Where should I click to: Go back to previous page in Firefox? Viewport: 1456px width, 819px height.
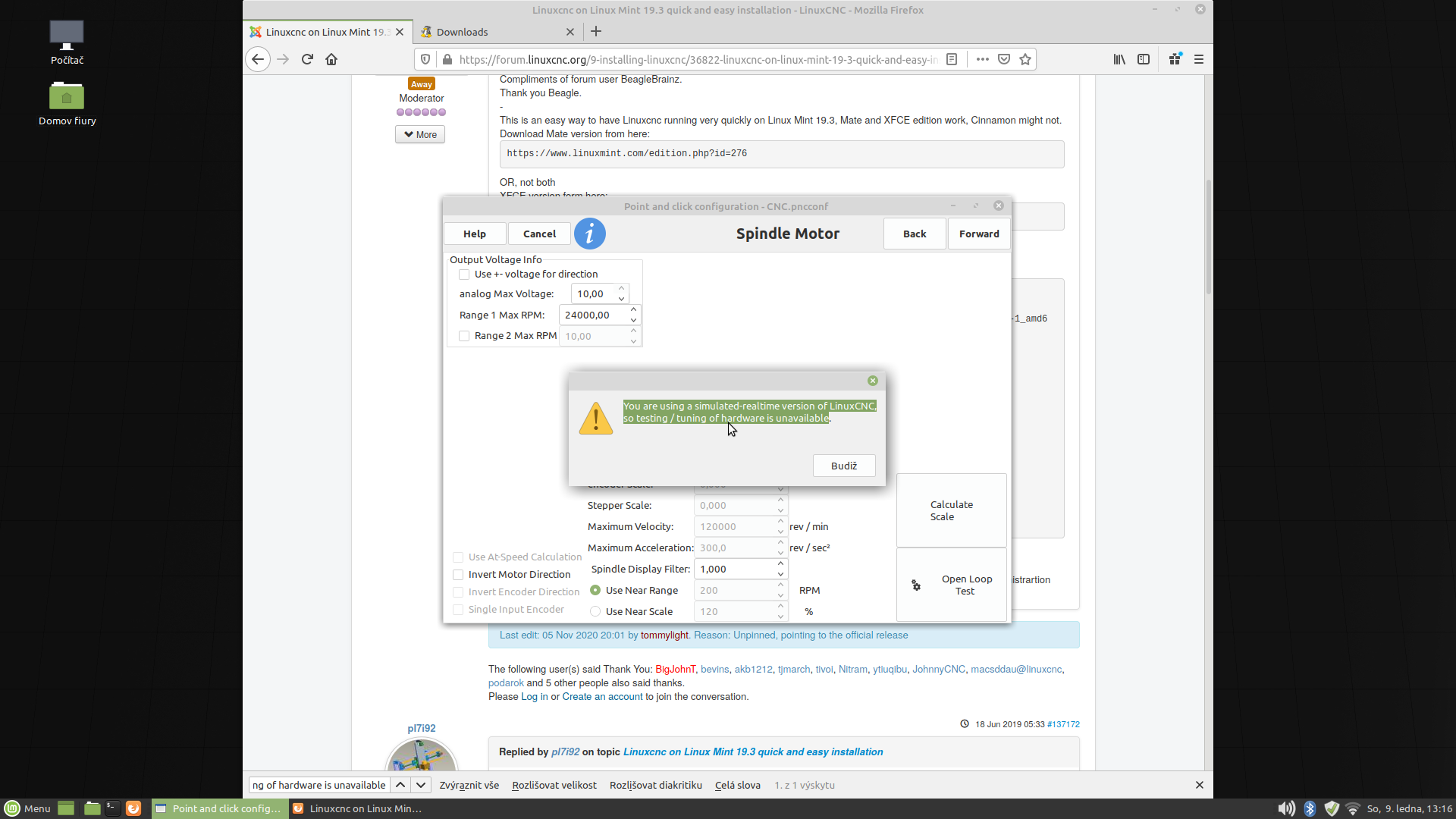click(258, 59)
